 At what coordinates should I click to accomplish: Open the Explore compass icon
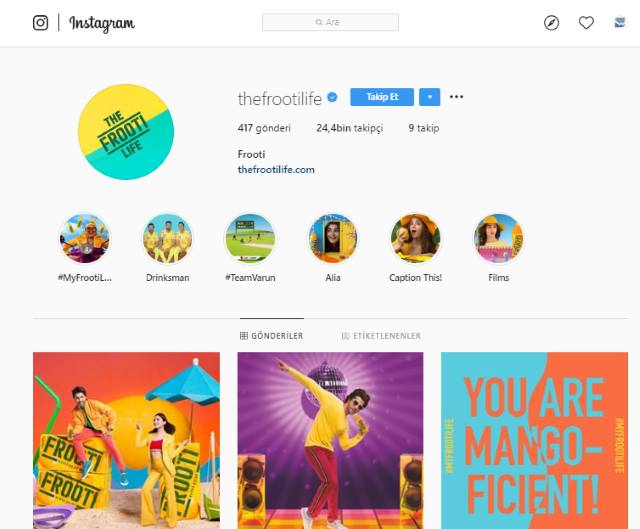(551, 23)
